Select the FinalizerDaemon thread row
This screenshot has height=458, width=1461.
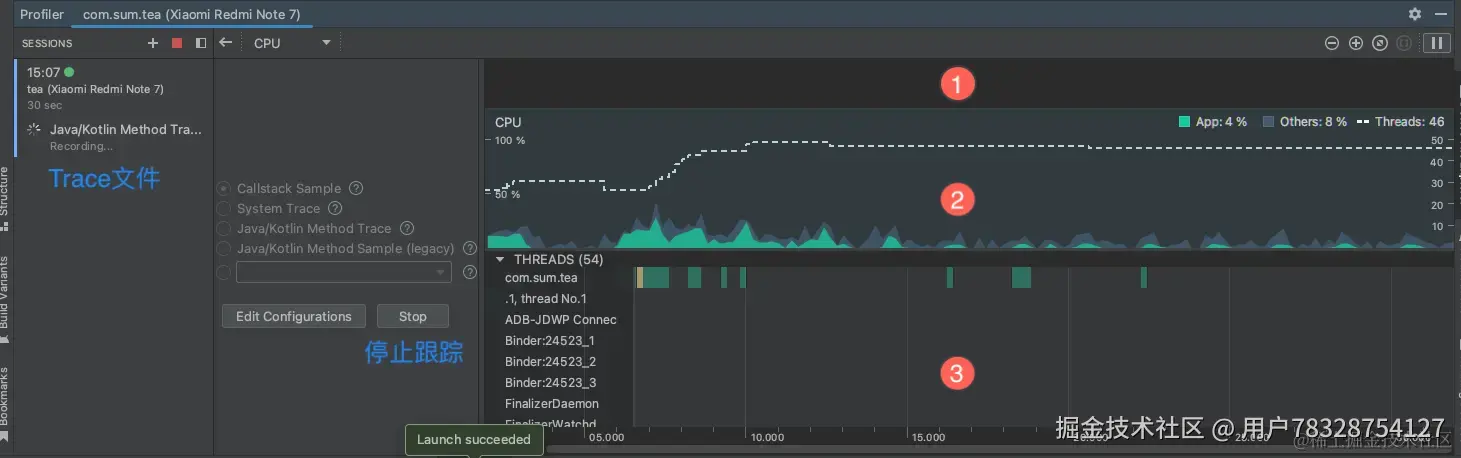coord(552,404)
